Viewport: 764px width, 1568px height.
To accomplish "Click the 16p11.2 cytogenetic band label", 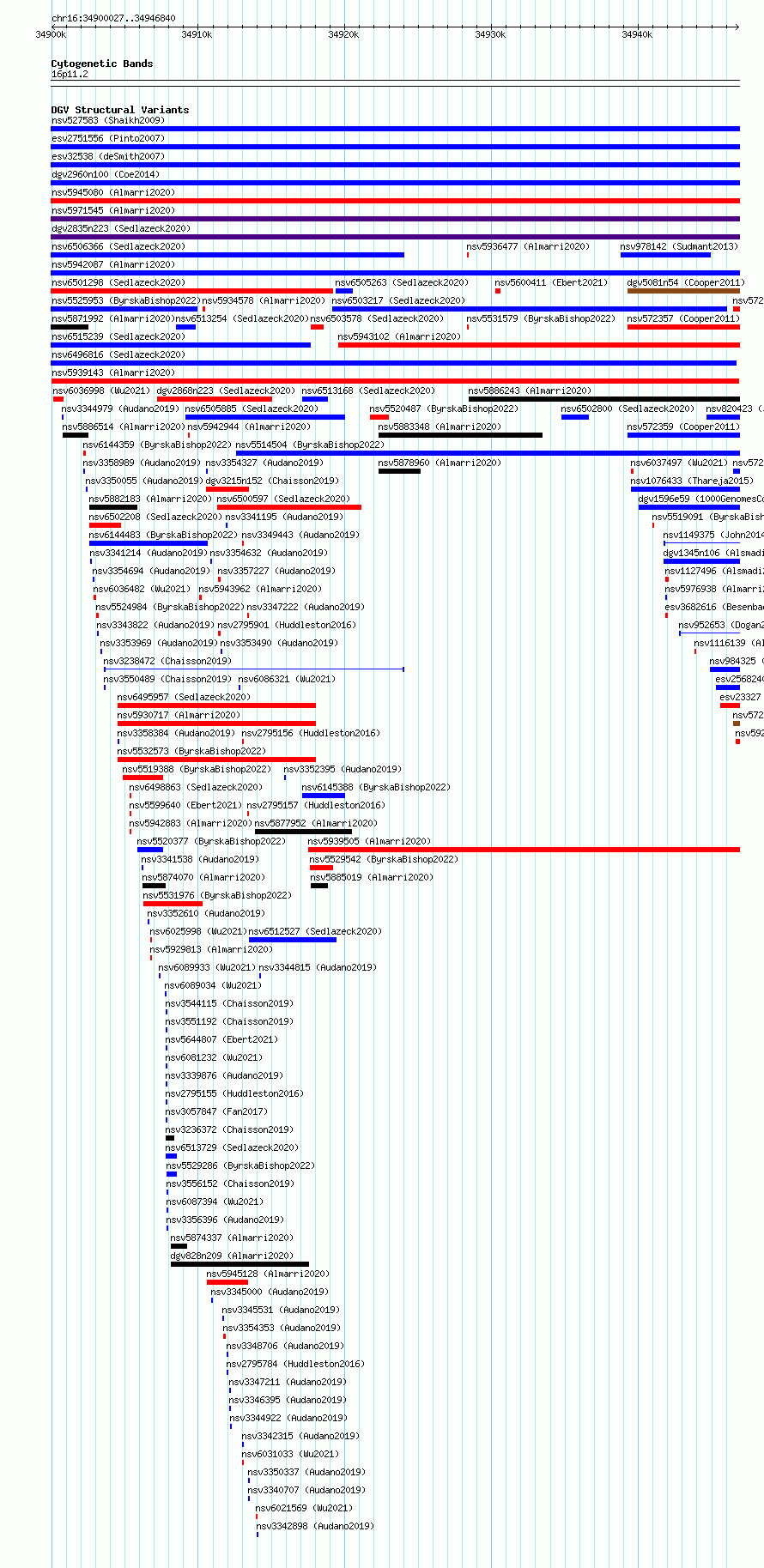I will pyautogui.click(x=70, y=74).
